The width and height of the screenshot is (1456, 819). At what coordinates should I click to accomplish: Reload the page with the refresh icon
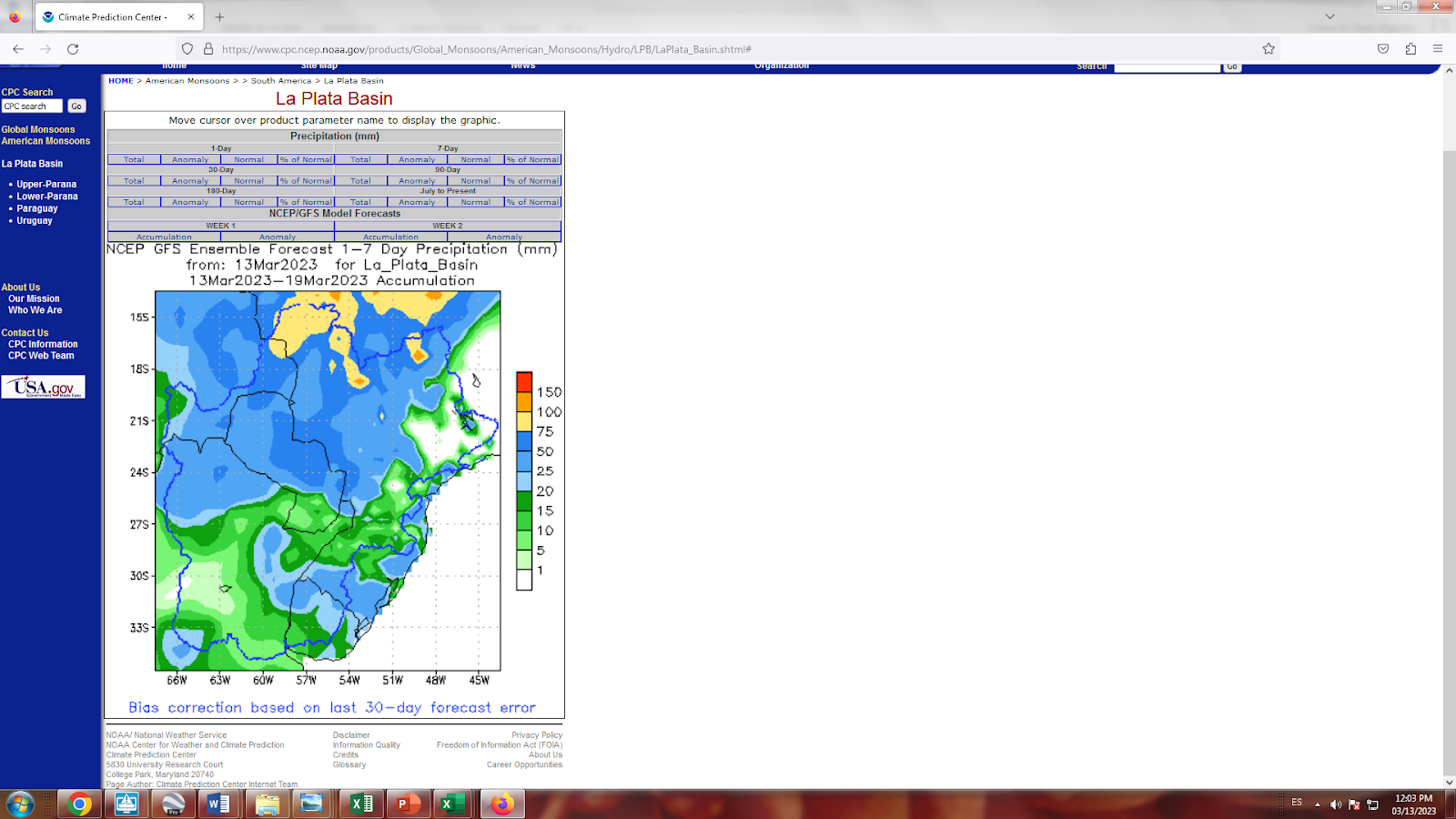[x=73, y=49]
